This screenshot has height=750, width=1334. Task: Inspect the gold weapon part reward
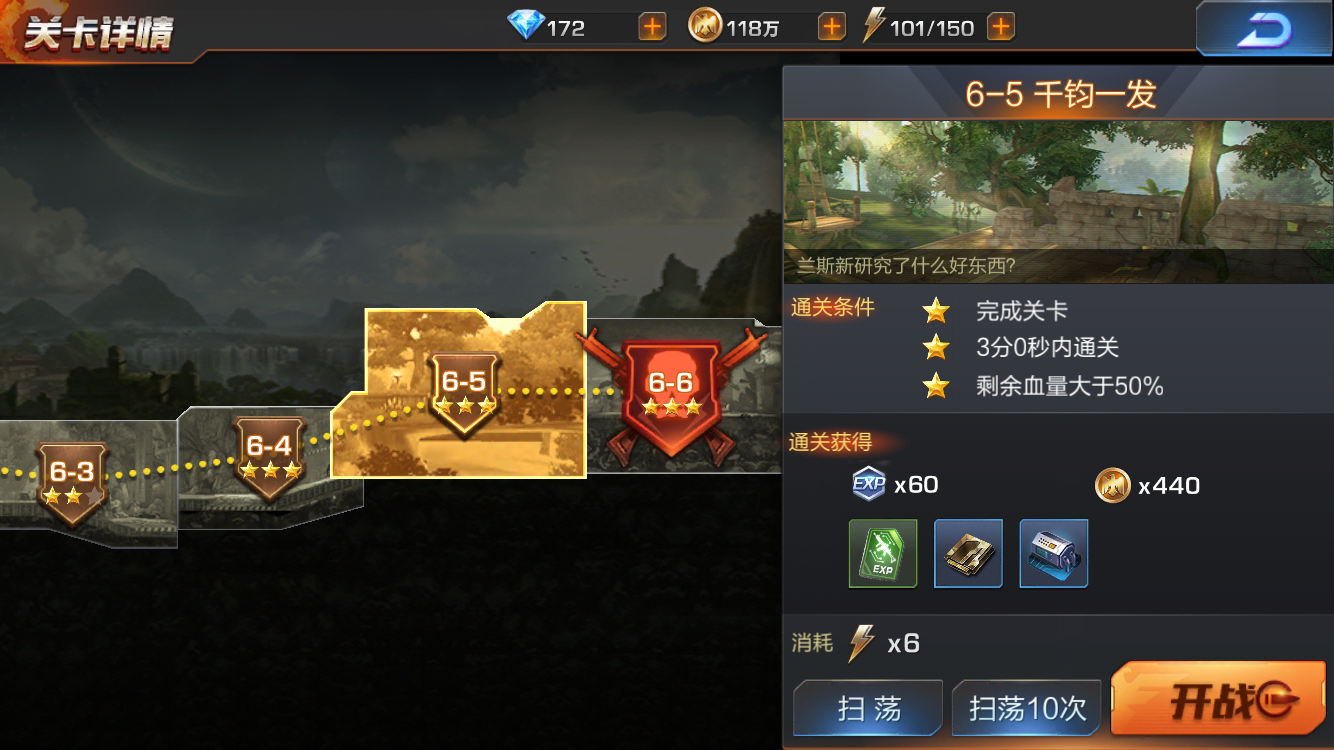[x=968, y=553]
